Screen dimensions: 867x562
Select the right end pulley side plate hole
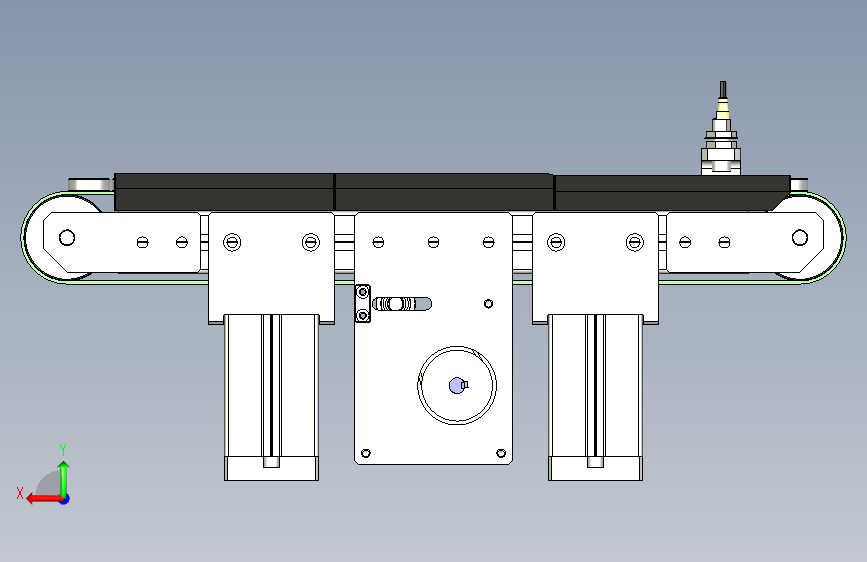pos(800,238)
